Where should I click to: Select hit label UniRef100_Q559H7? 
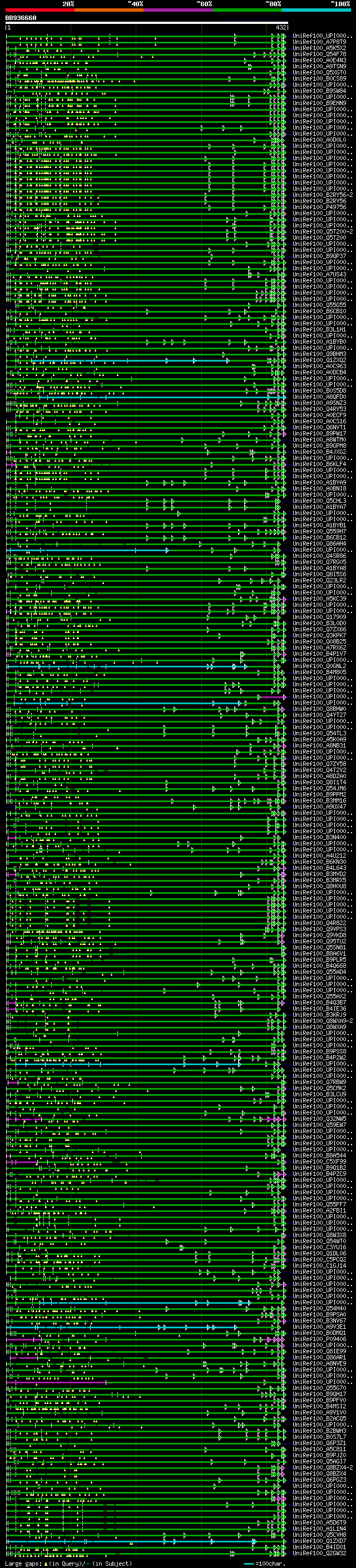[319, 531]
